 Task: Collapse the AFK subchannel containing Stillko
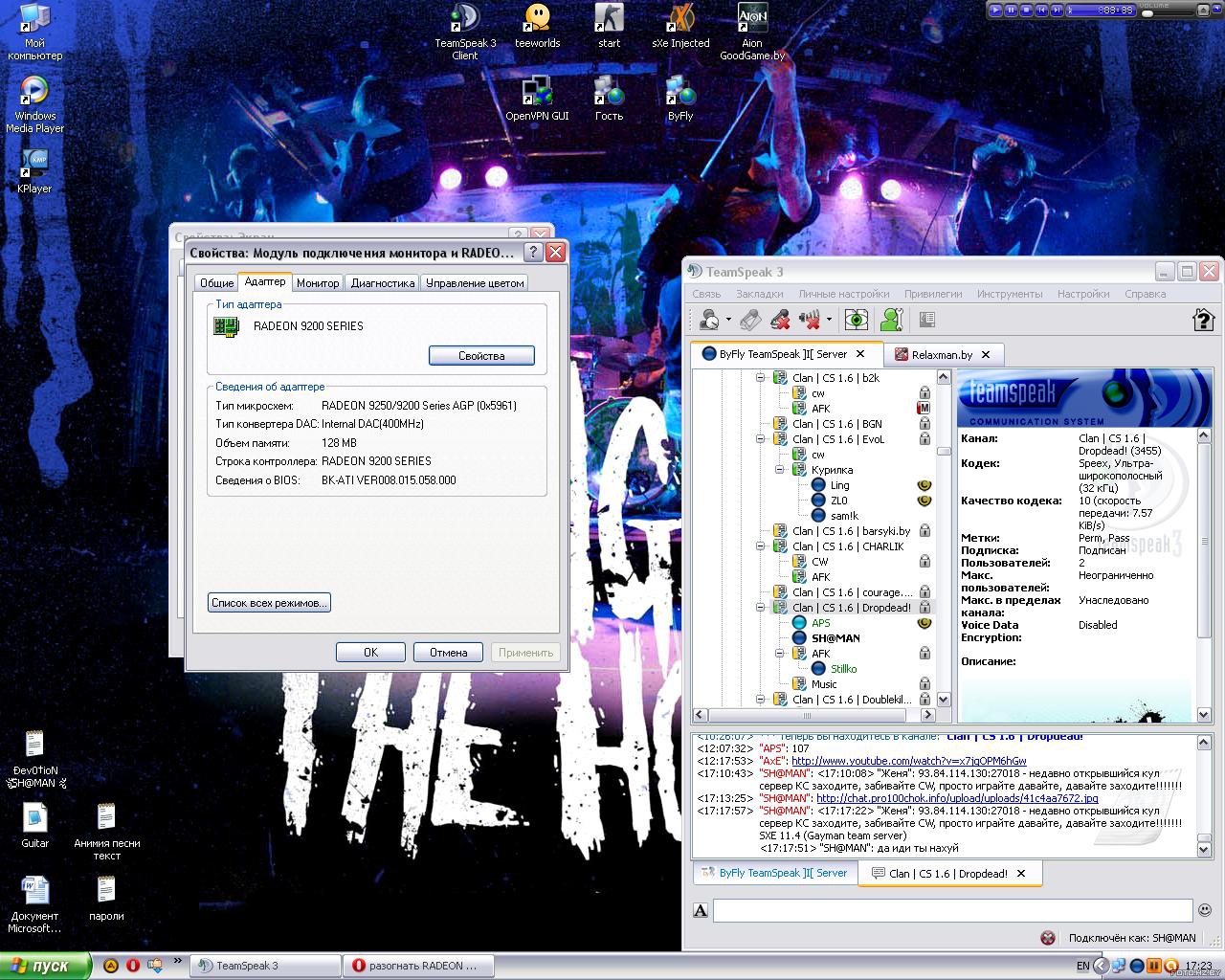tap(779, 654)
